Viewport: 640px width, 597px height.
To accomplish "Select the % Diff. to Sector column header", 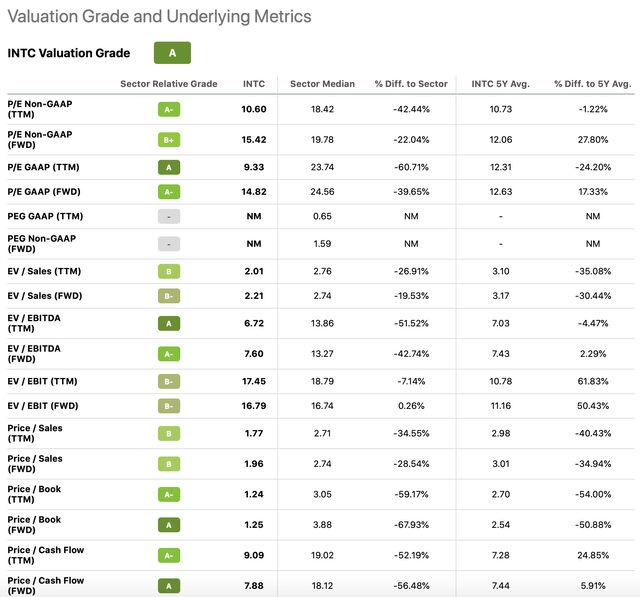I will tap(411, 84).
